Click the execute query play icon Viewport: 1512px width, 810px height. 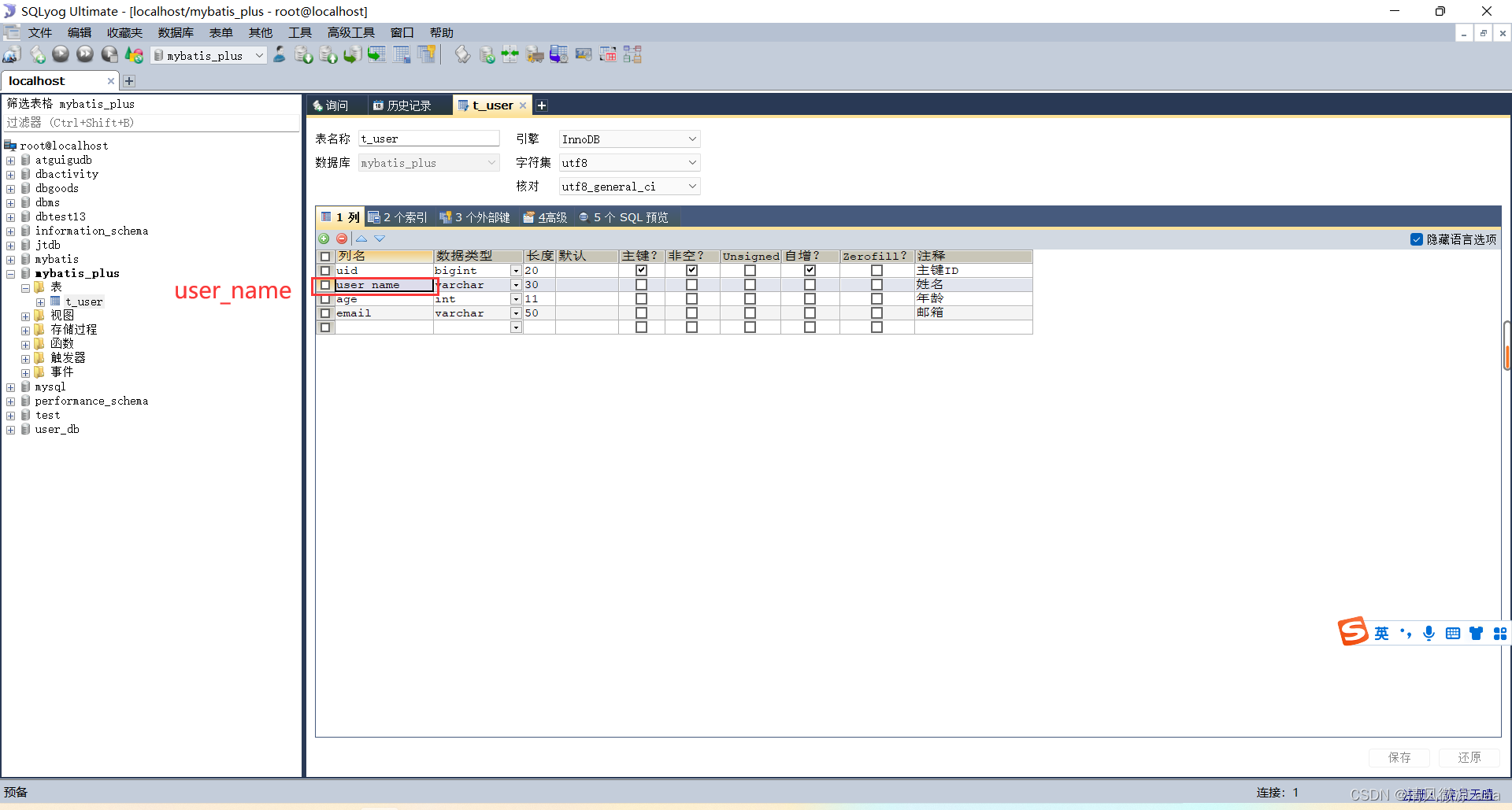(x=61, y=54)
